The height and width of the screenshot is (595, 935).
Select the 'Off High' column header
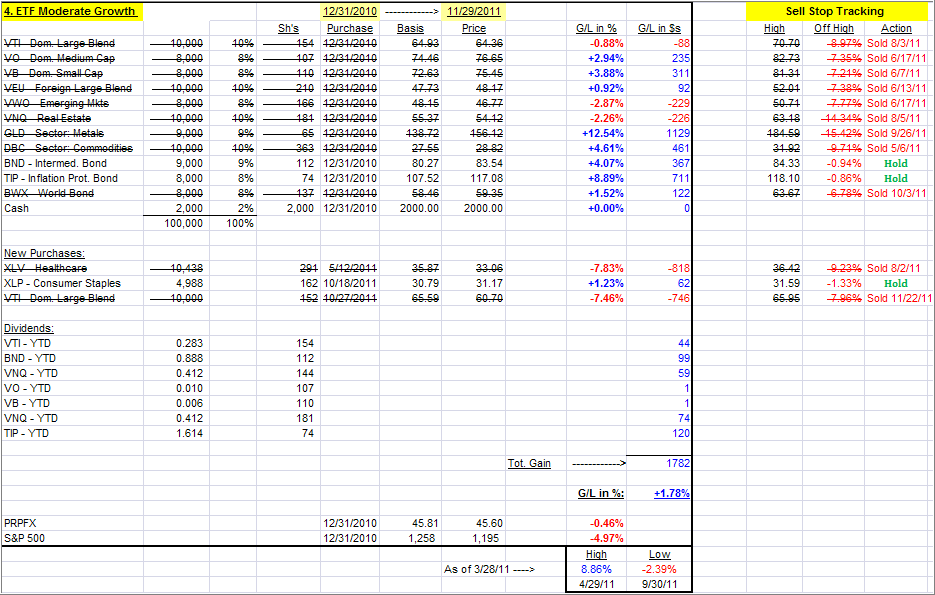(x=834, y=29)
